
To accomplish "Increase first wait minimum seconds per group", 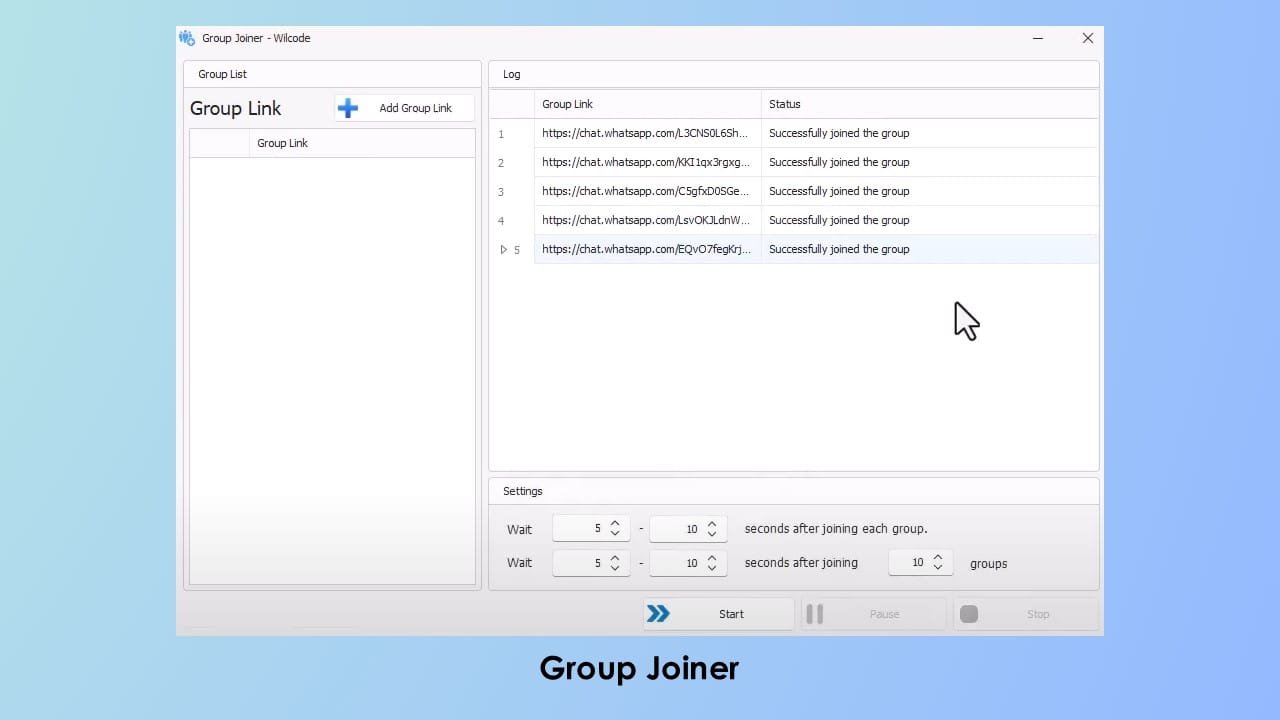I will click(615, 523).
